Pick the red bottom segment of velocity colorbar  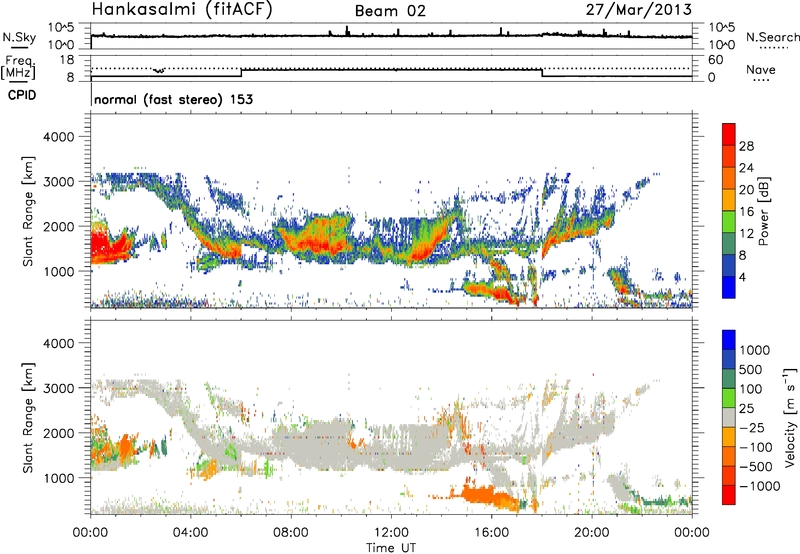pyautogui.click(x=729, y=495)
